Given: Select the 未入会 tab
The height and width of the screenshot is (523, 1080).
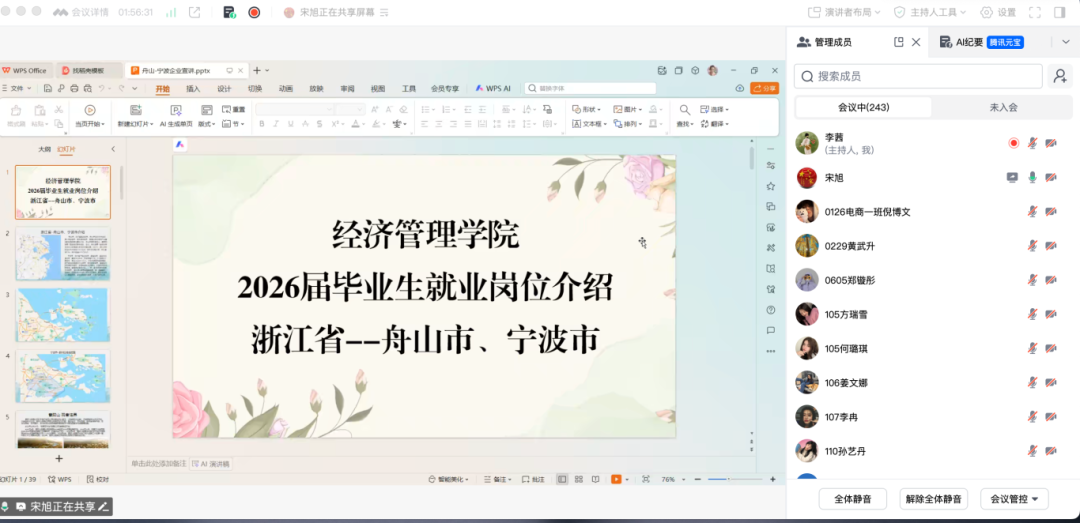Looking at the screenshot, I should pos(1003,107).
